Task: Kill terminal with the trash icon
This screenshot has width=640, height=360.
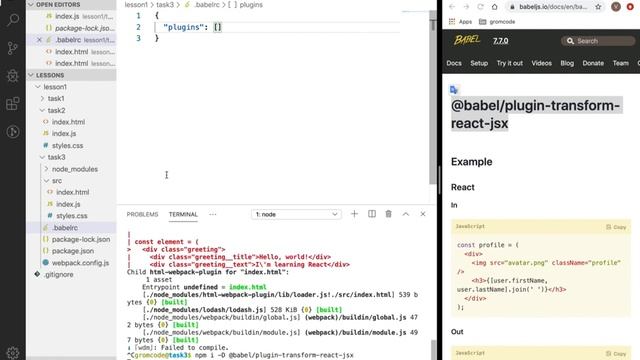Action: [x=389, y=214]
